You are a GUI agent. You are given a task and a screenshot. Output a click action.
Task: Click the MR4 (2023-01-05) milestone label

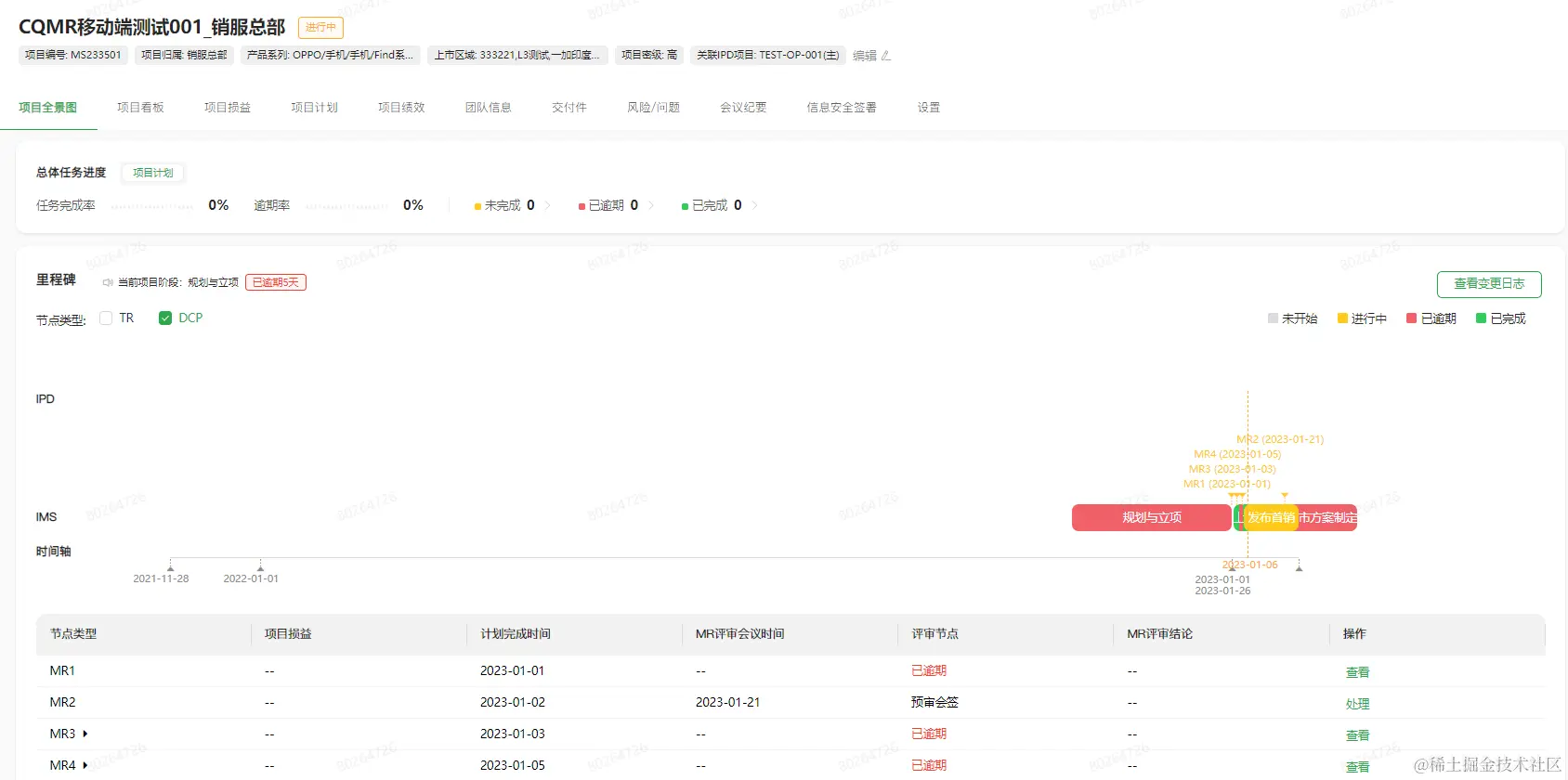click(1237, 454)
